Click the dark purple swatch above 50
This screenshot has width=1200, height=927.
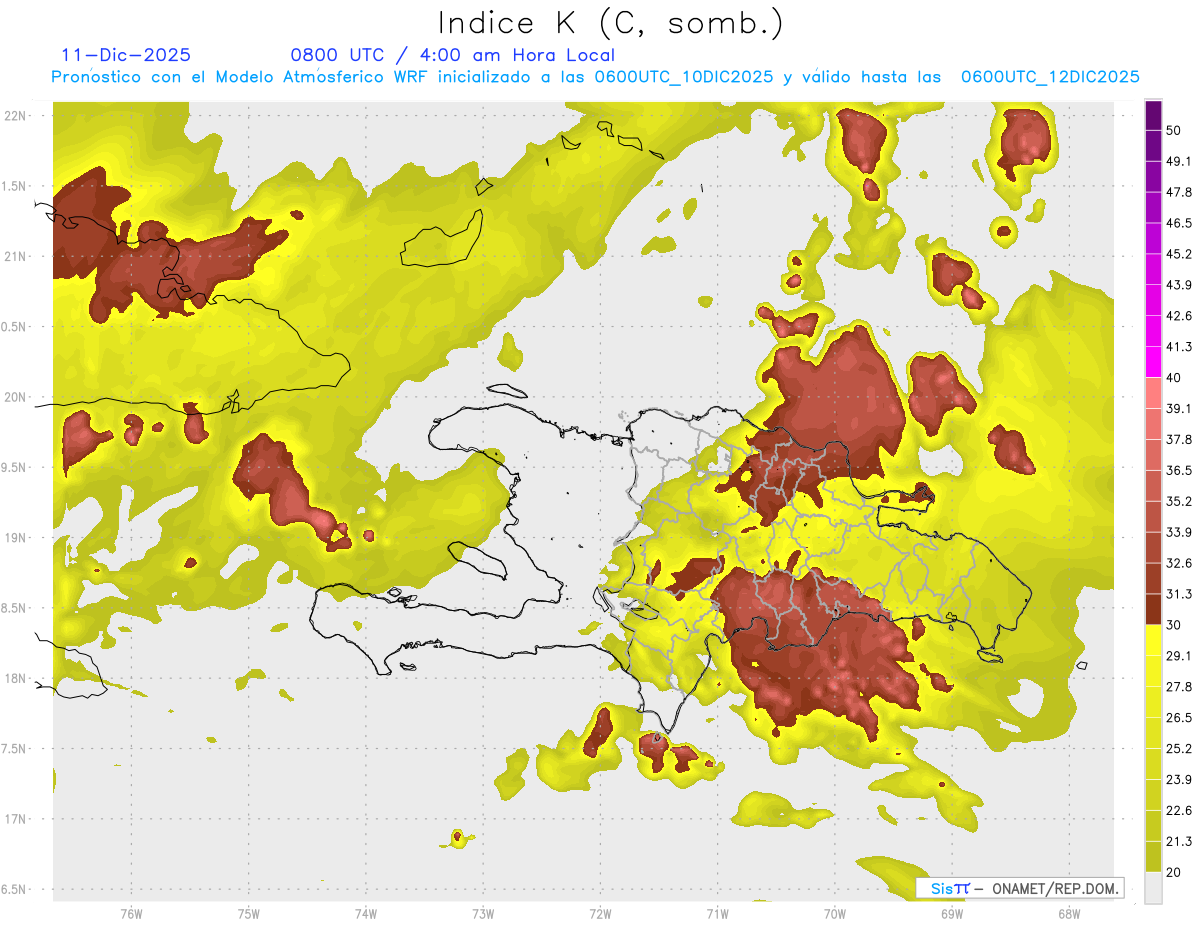1153,116
